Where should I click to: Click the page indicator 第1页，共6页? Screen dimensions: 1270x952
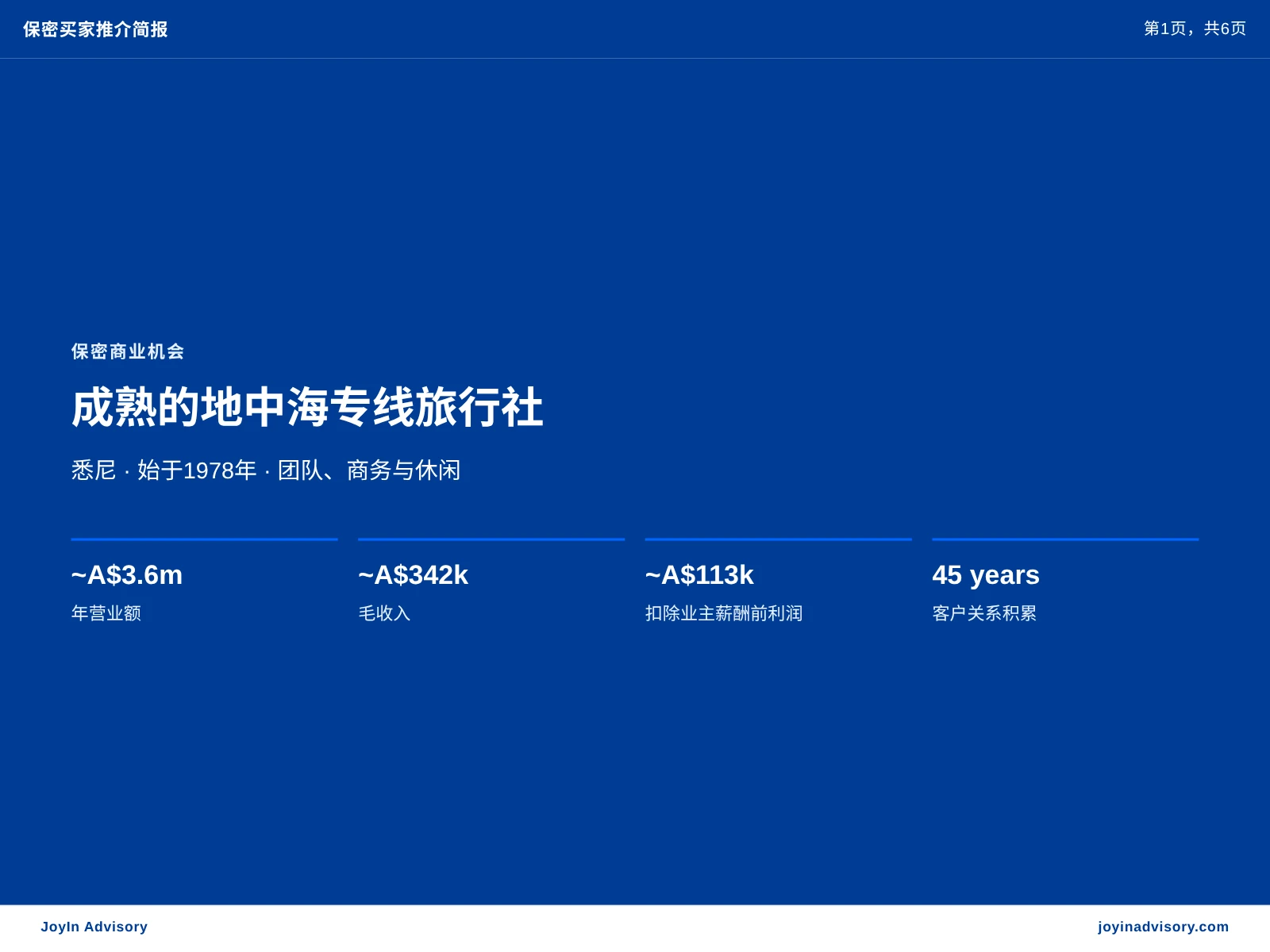(x=1195, y=29)
